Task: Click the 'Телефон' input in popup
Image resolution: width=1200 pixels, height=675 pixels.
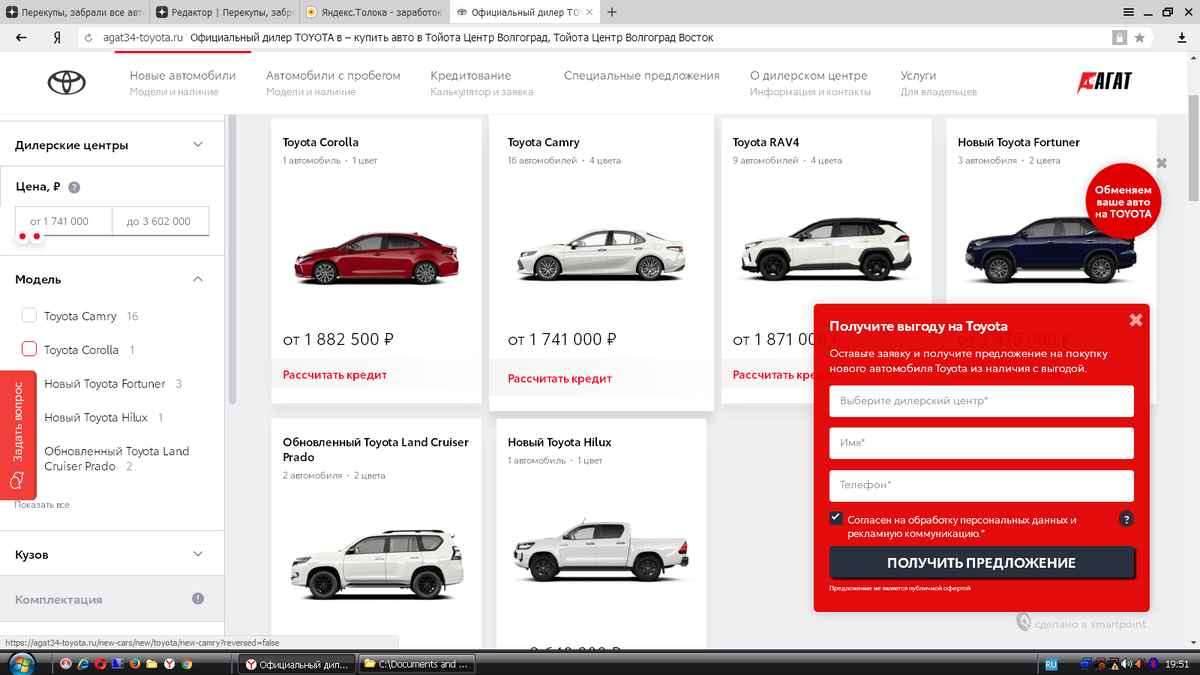Action: [x=981, y=485]
